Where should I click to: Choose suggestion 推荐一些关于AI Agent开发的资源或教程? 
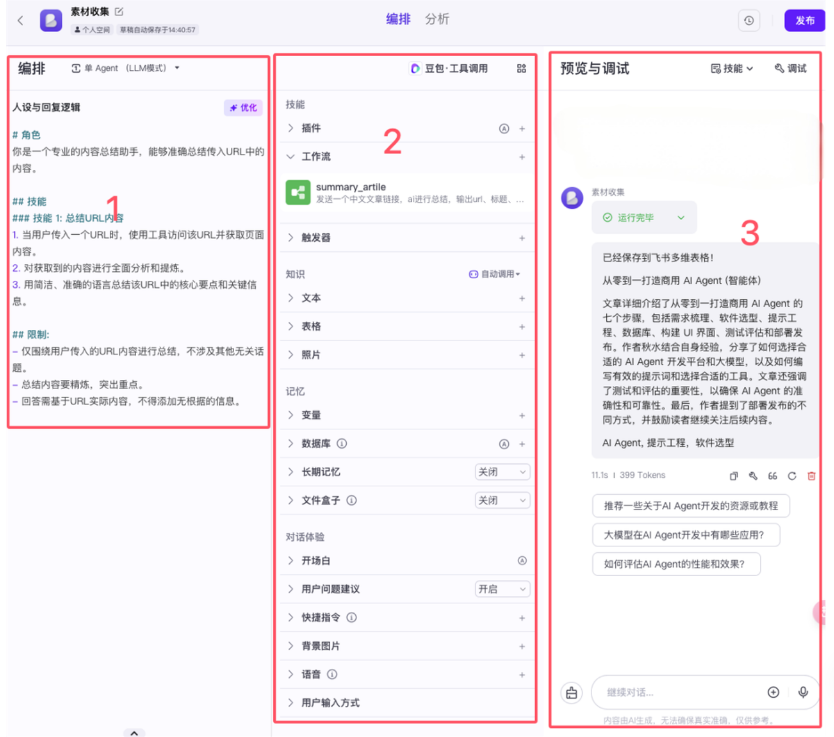pos(690,506)
